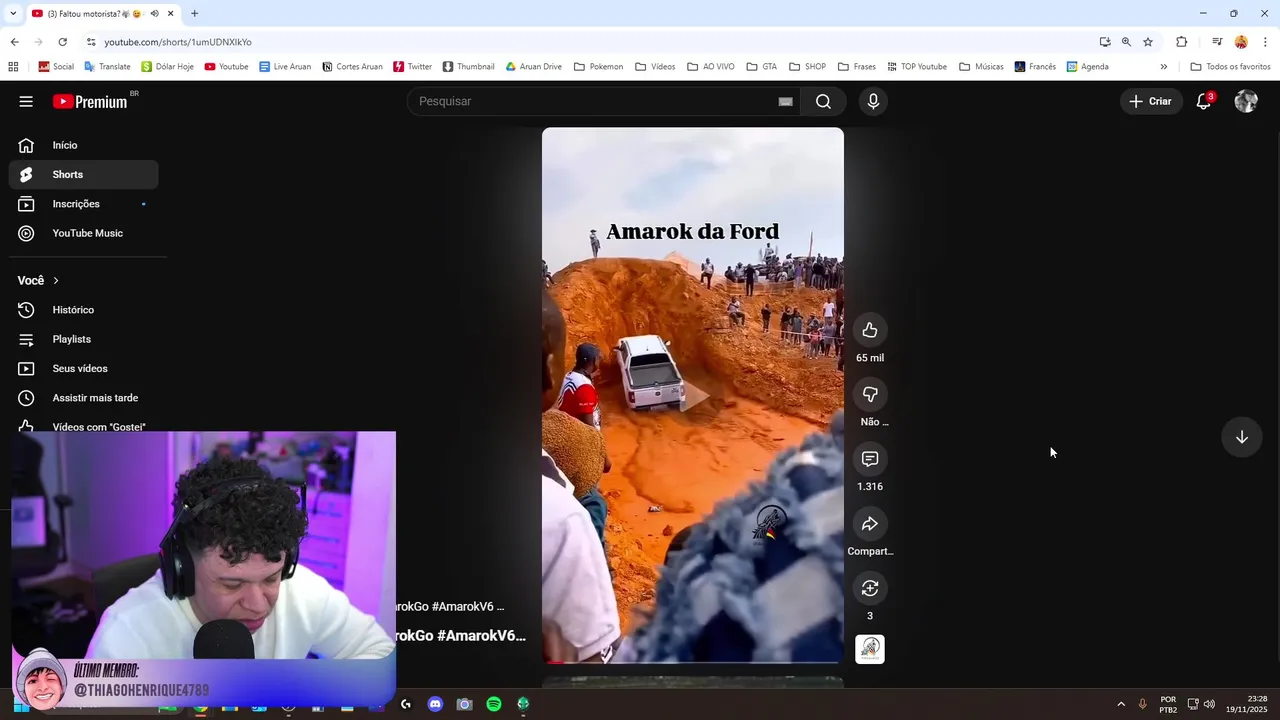Open the Translate bookmark
This screenshot has height=720, width=1280.
[107, 67]
